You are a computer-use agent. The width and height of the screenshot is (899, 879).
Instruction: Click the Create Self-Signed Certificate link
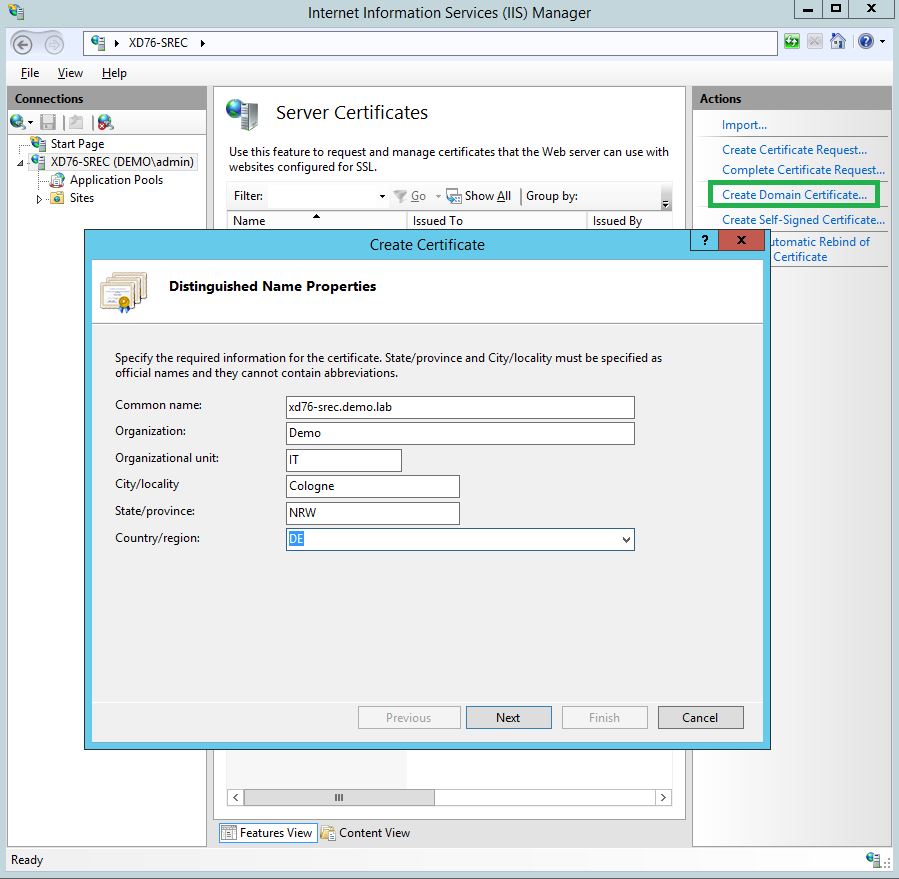pos(803,220)
